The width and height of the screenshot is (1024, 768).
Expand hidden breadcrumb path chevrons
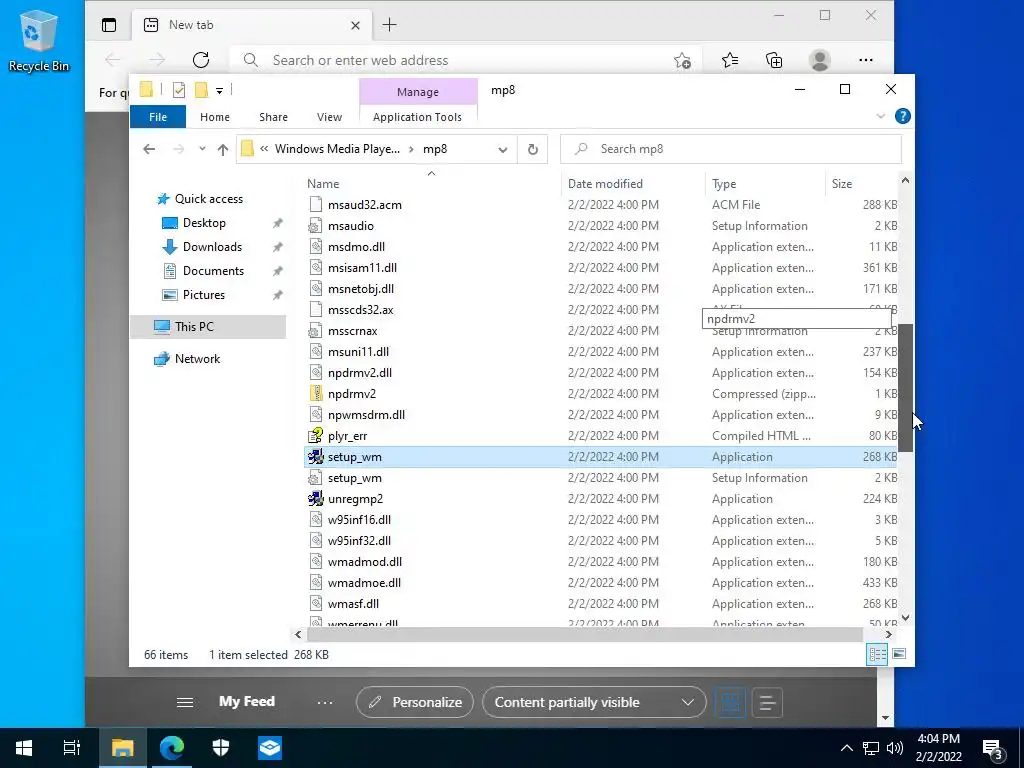[x=264, y=149]
